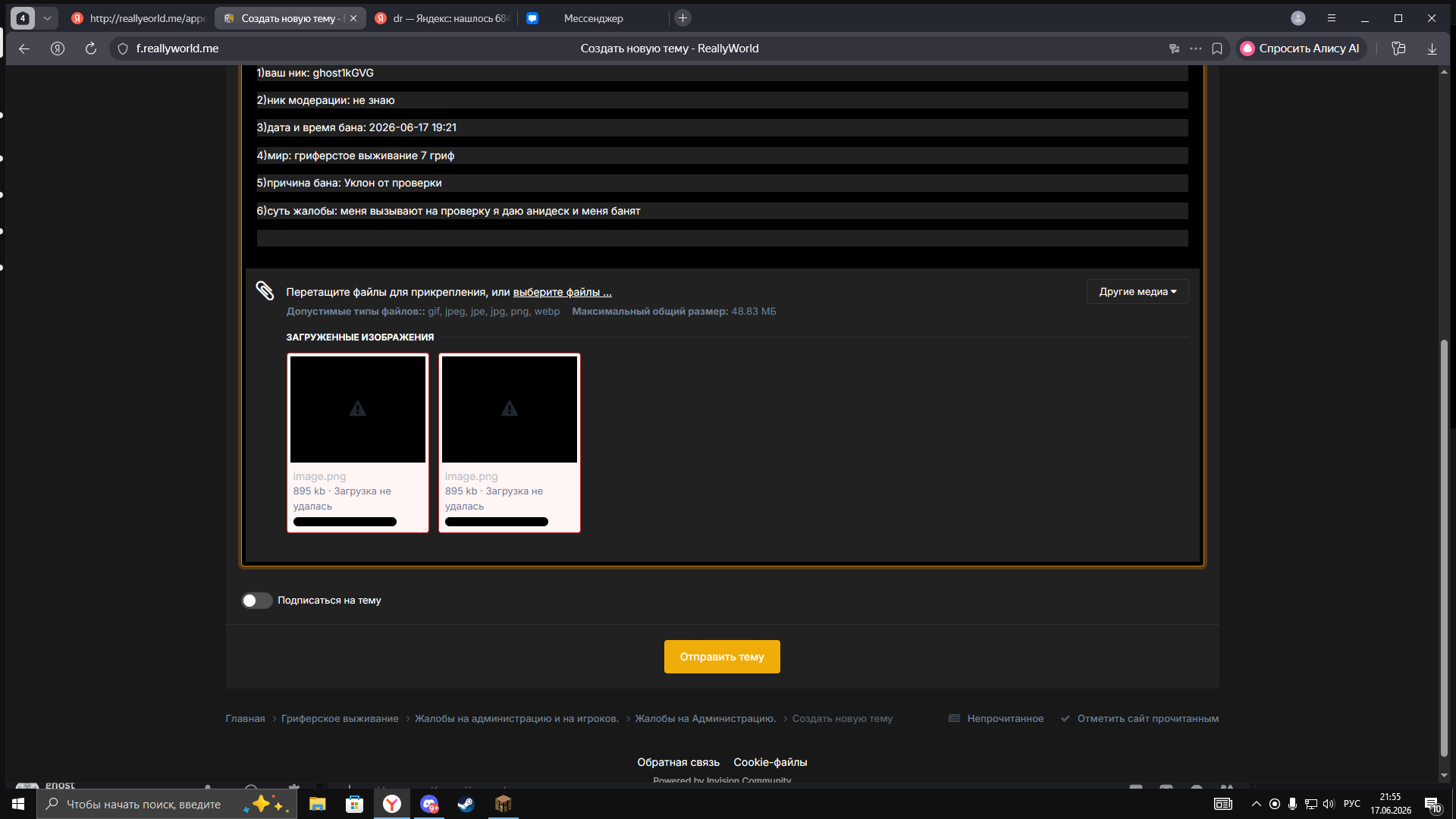Show hidden system tray icons
This screenshot has height=819, width=1456.
[1257, 804]
